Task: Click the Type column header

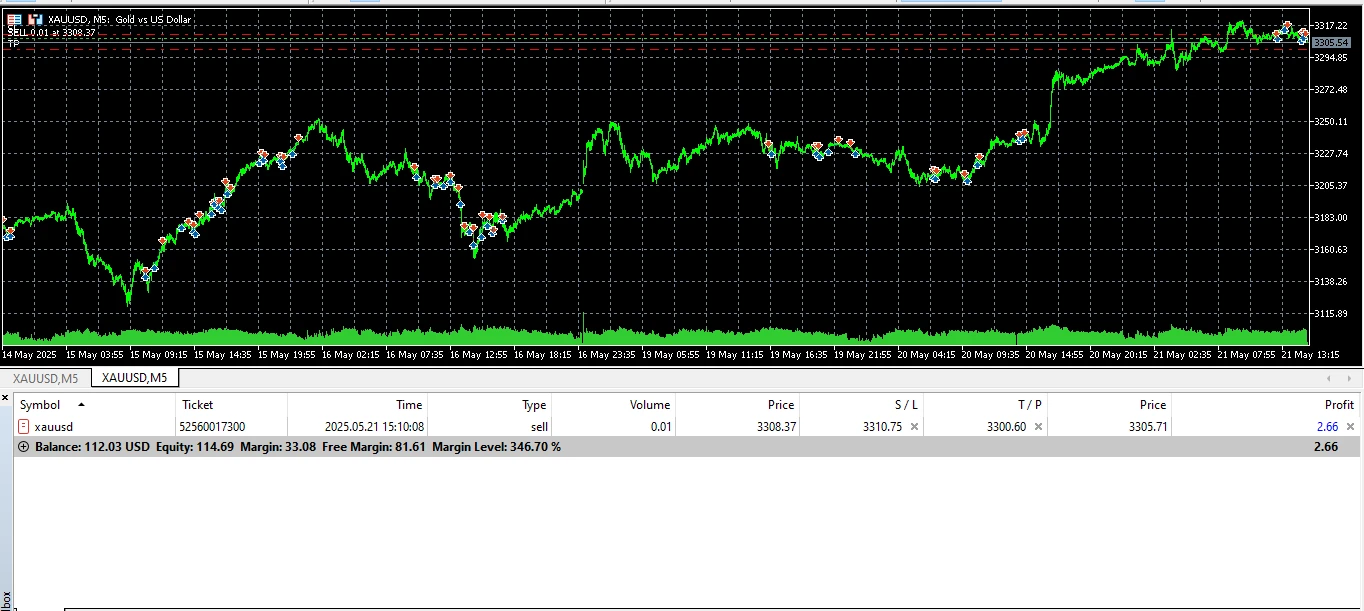Action: pyautogui.click(x=534, y=405)
